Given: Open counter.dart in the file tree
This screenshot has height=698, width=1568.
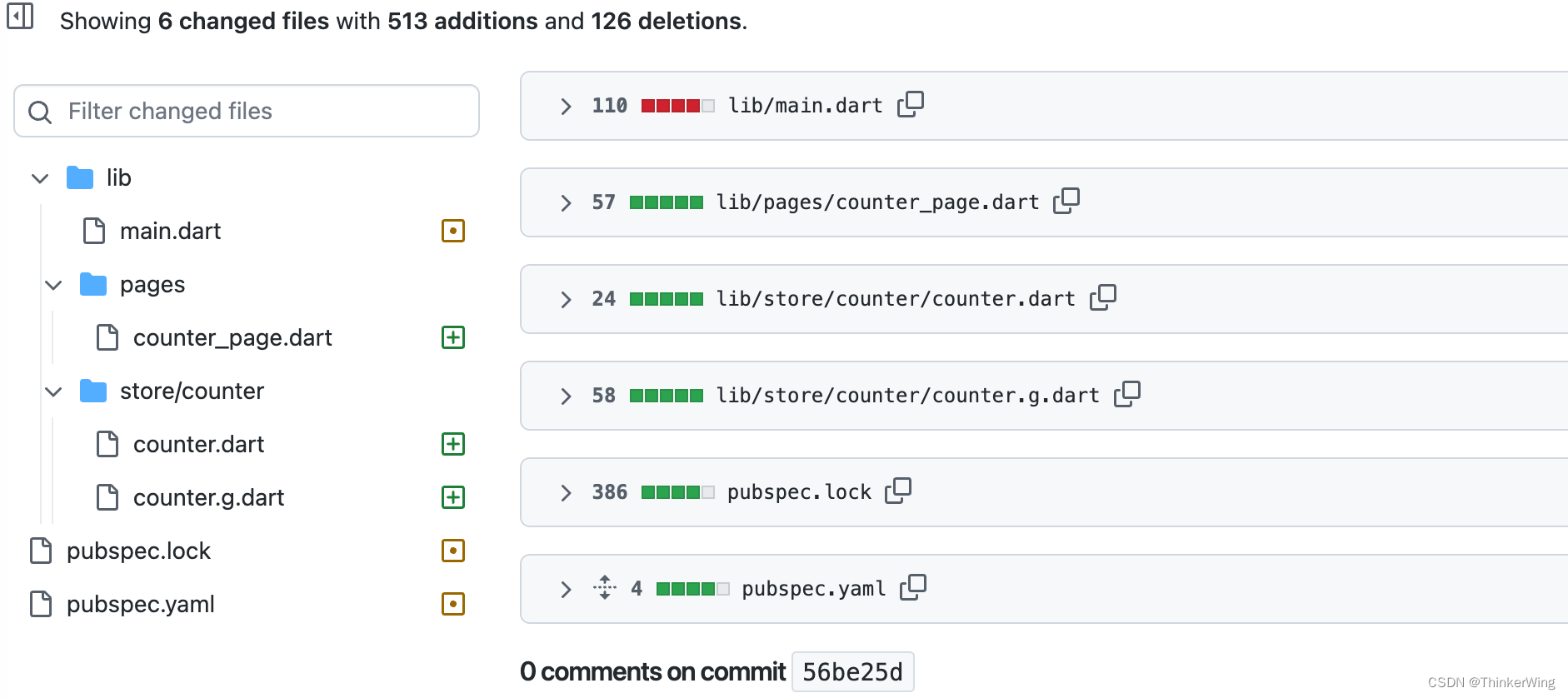Looking at the screenshot, I should coord(198,444).
